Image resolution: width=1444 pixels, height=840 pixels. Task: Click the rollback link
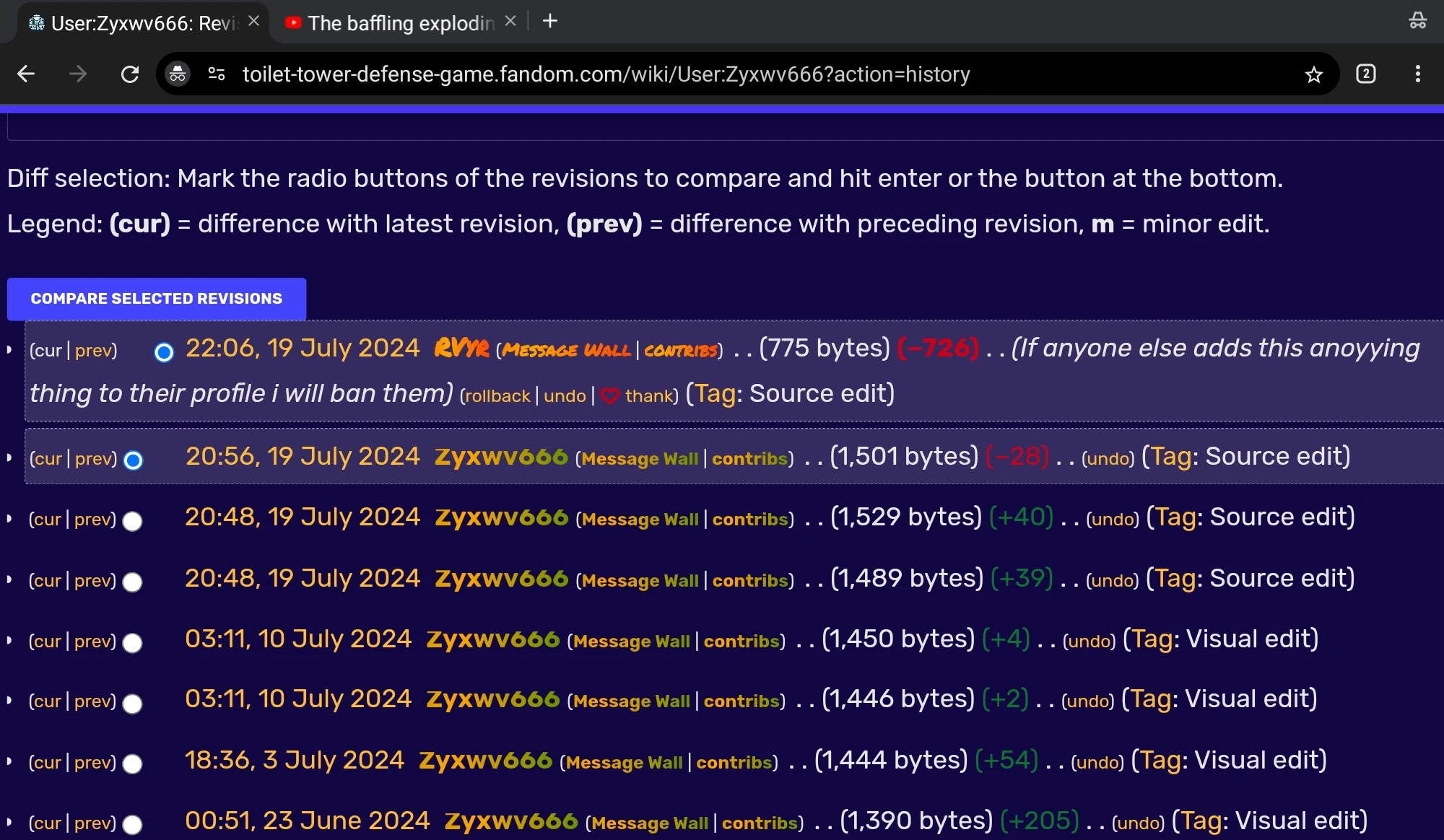tap(497, 396)
